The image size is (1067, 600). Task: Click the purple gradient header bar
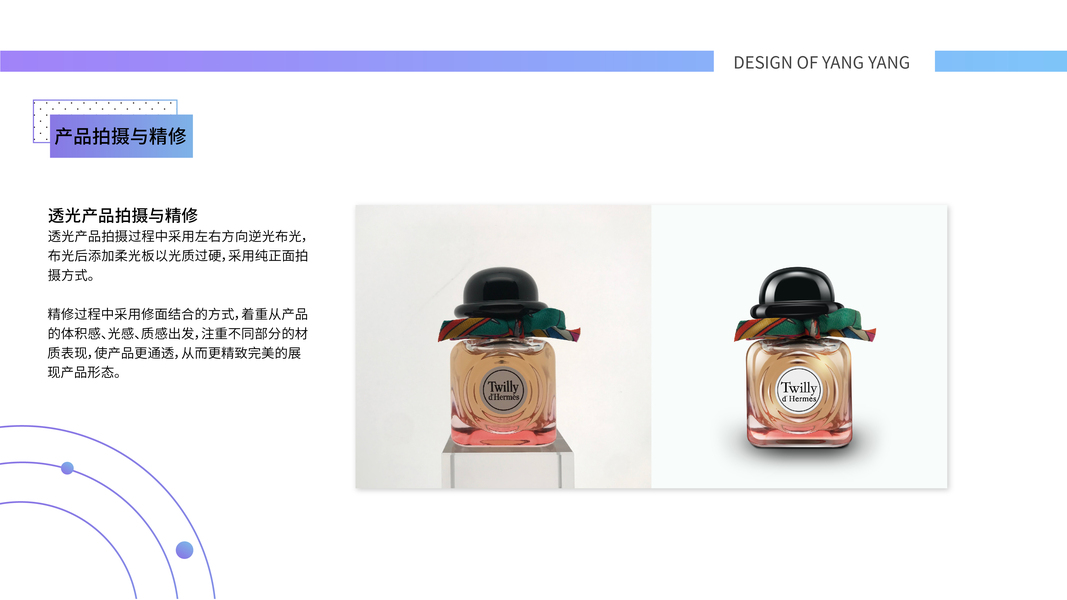357,61
